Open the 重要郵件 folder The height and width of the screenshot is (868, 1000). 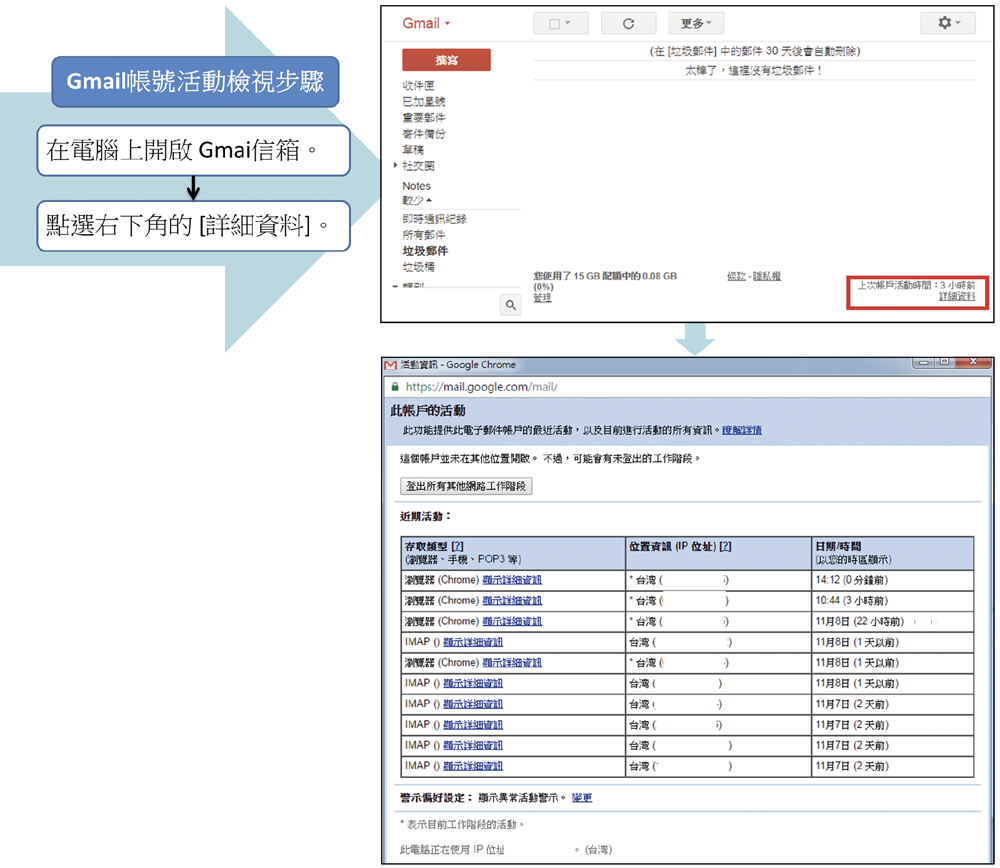[424, 117]
